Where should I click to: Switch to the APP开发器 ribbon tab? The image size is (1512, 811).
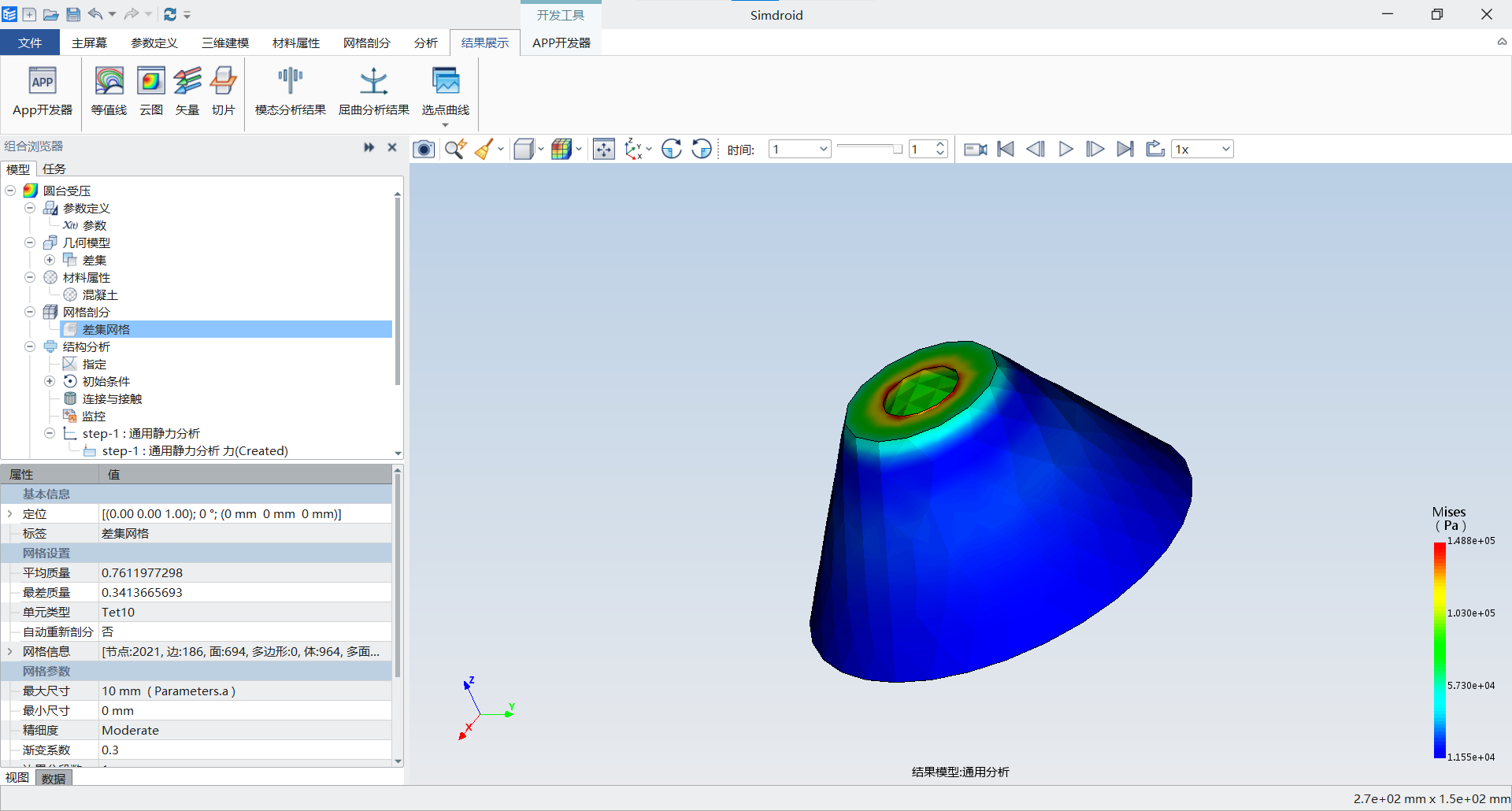coord(561,43)
